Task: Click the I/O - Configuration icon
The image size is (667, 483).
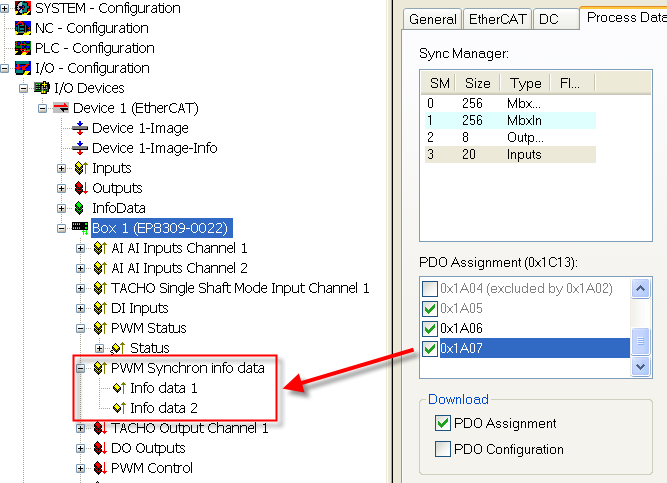Action: pyautogui.click(x=23, y=68)
